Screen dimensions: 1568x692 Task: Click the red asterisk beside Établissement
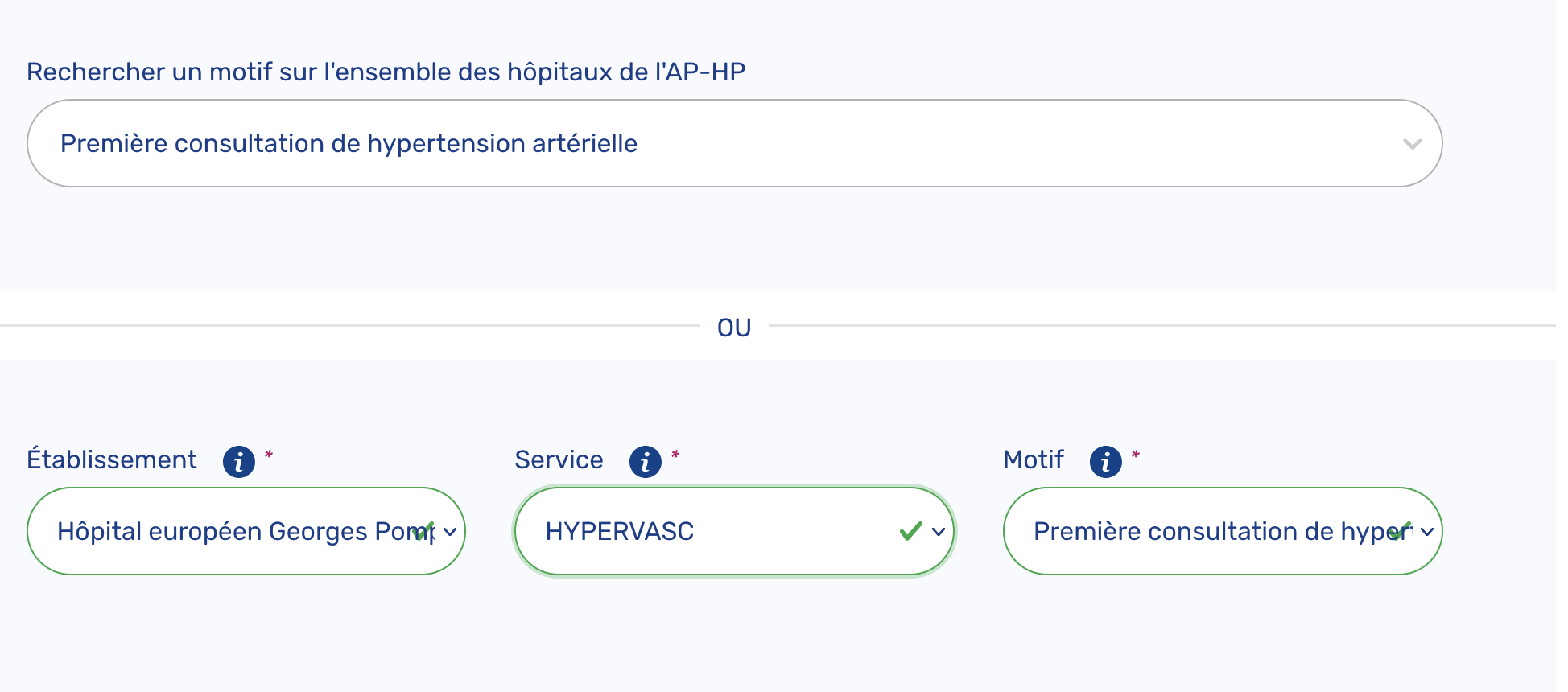269,455
